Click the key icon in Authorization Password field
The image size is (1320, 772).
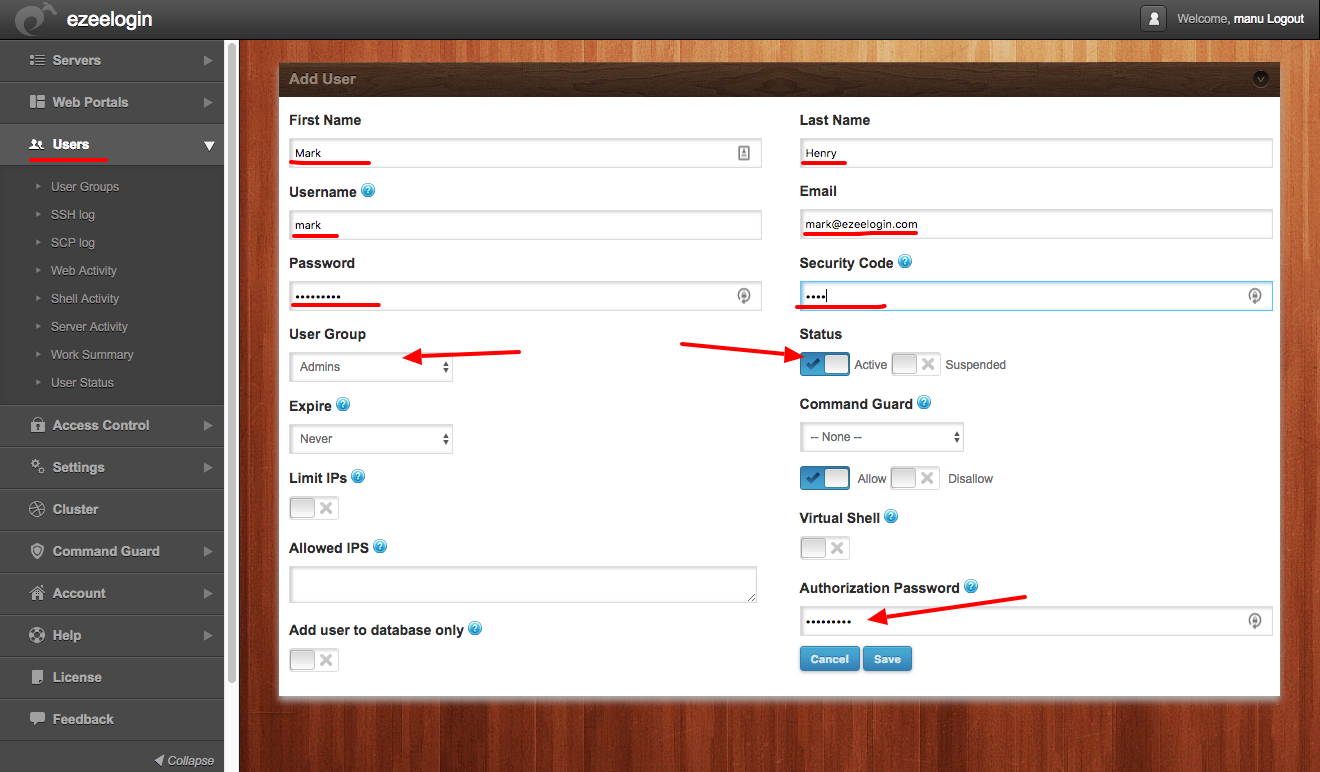point(1255,621)
